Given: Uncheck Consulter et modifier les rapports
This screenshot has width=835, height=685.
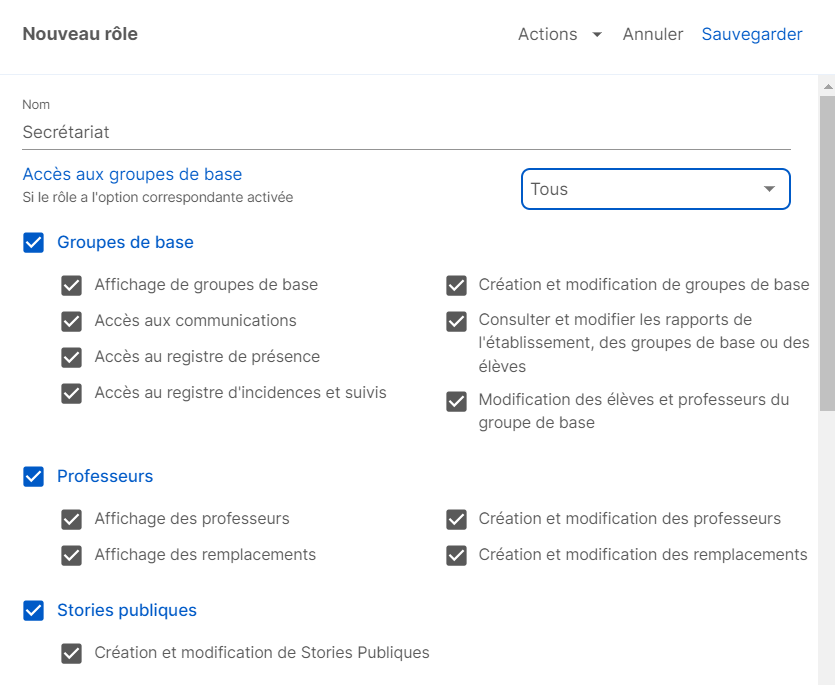Looking at the screenshot, I should tap(456, 321).
